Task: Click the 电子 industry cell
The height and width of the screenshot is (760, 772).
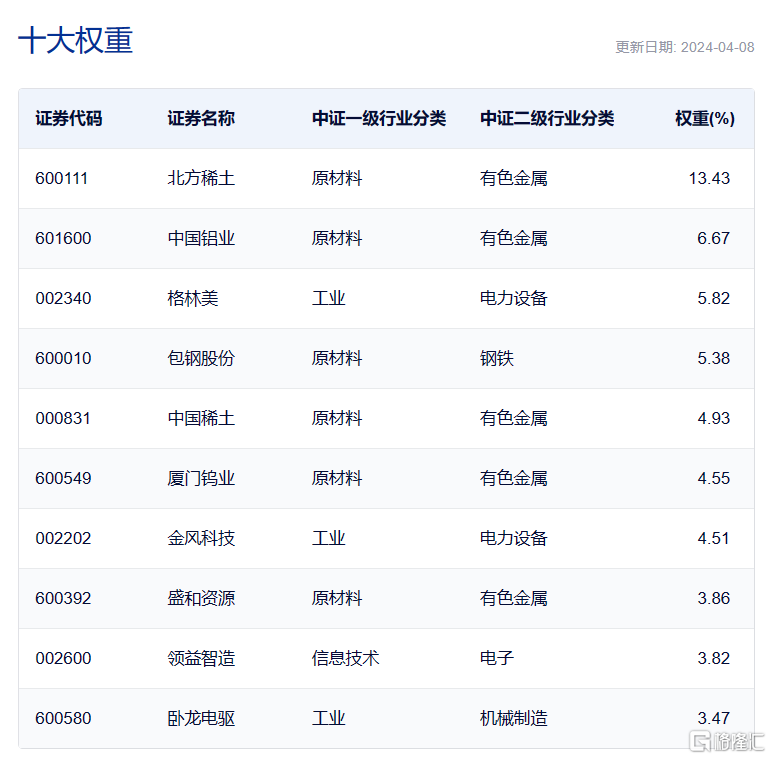Action: point(497,659)
